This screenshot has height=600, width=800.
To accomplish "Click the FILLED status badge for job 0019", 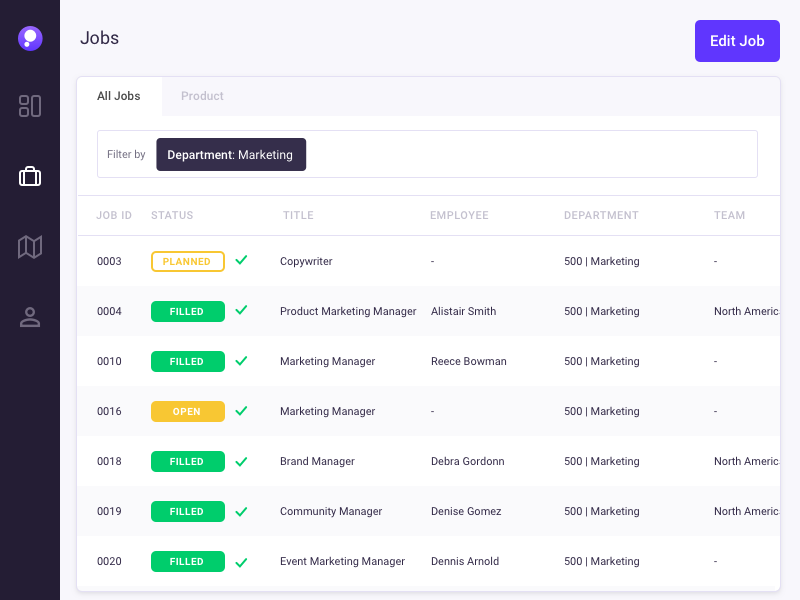I will pos(188,511).
